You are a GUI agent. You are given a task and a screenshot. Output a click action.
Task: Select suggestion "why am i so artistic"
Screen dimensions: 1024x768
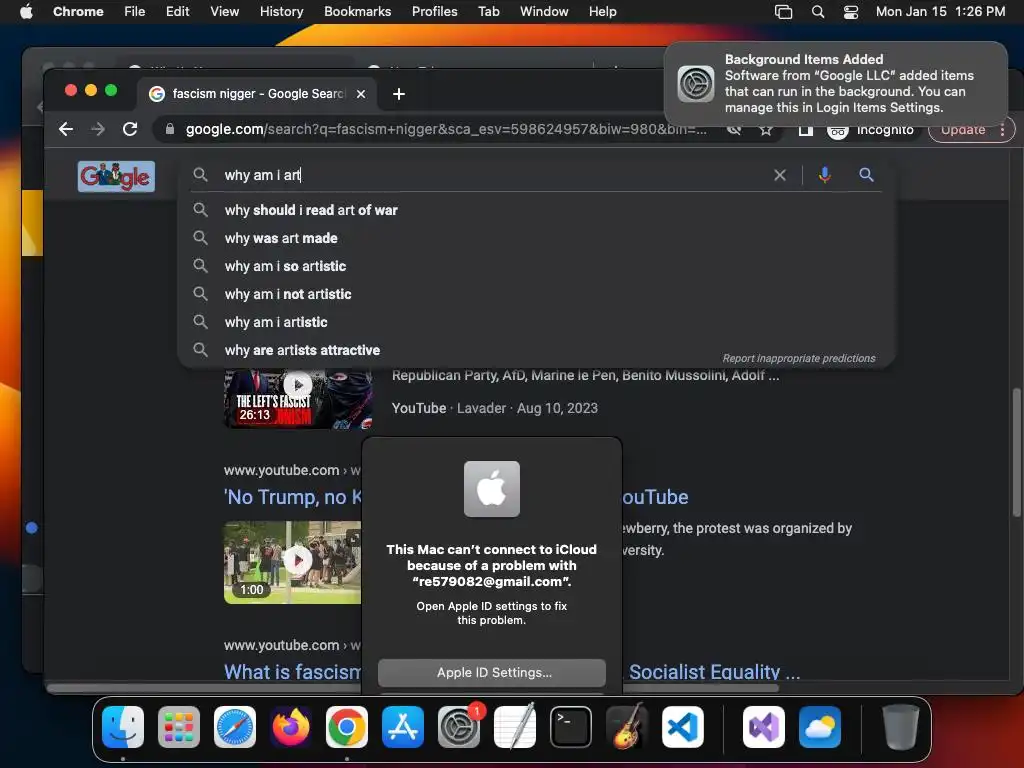click(x=536, y=266)
